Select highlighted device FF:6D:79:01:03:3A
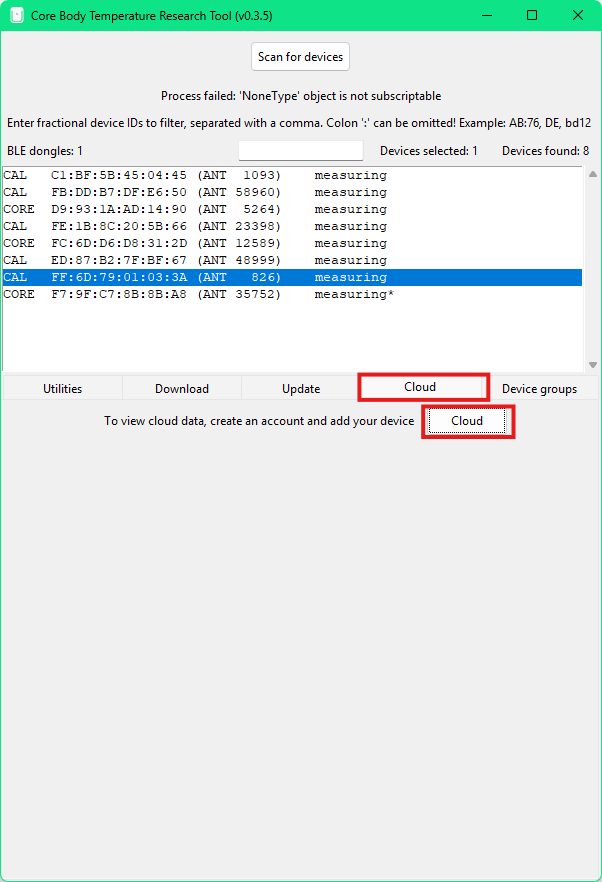 click(292, 277)
